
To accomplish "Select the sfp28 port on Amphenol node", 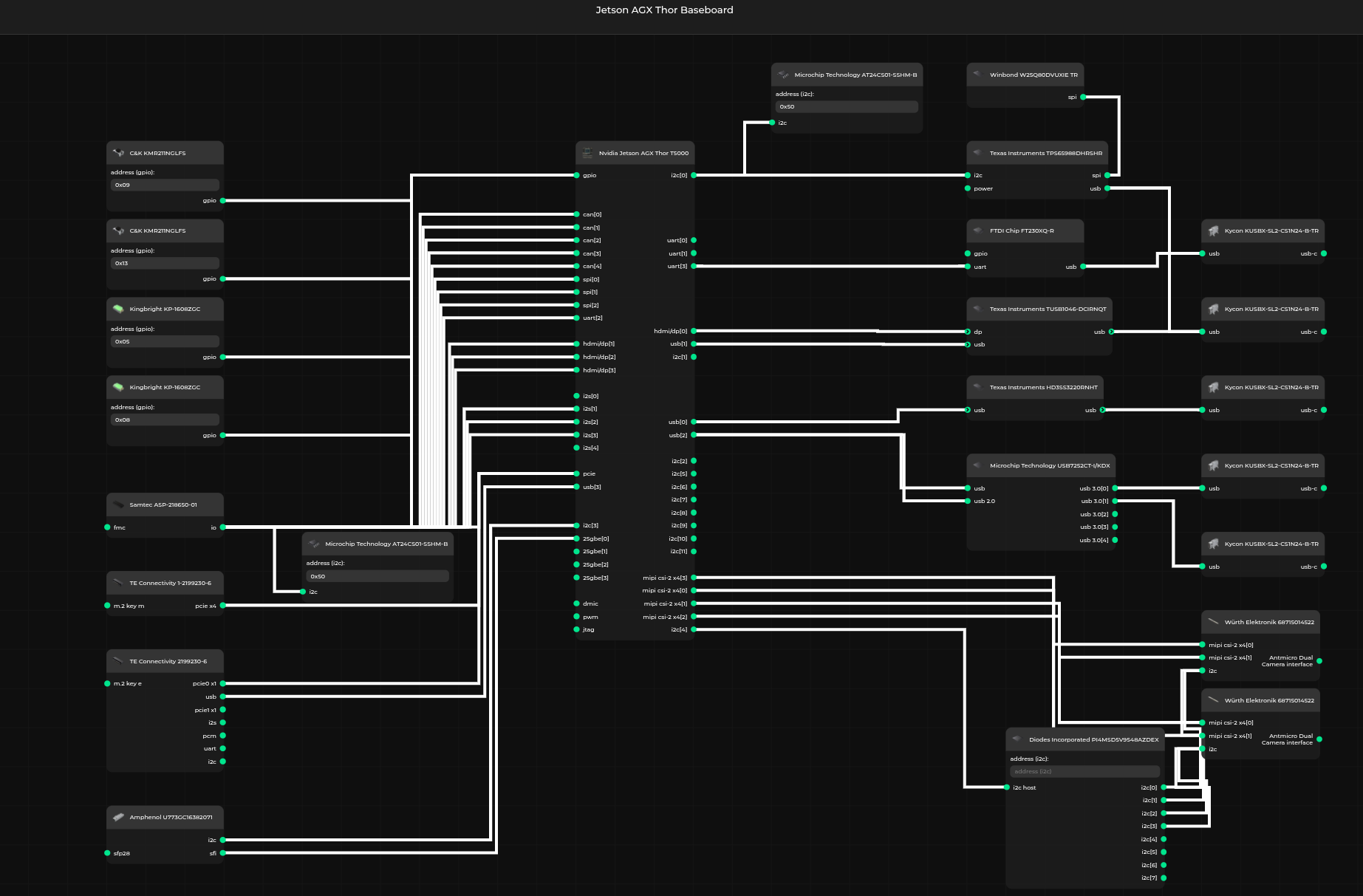I will (x=108, y=853).
